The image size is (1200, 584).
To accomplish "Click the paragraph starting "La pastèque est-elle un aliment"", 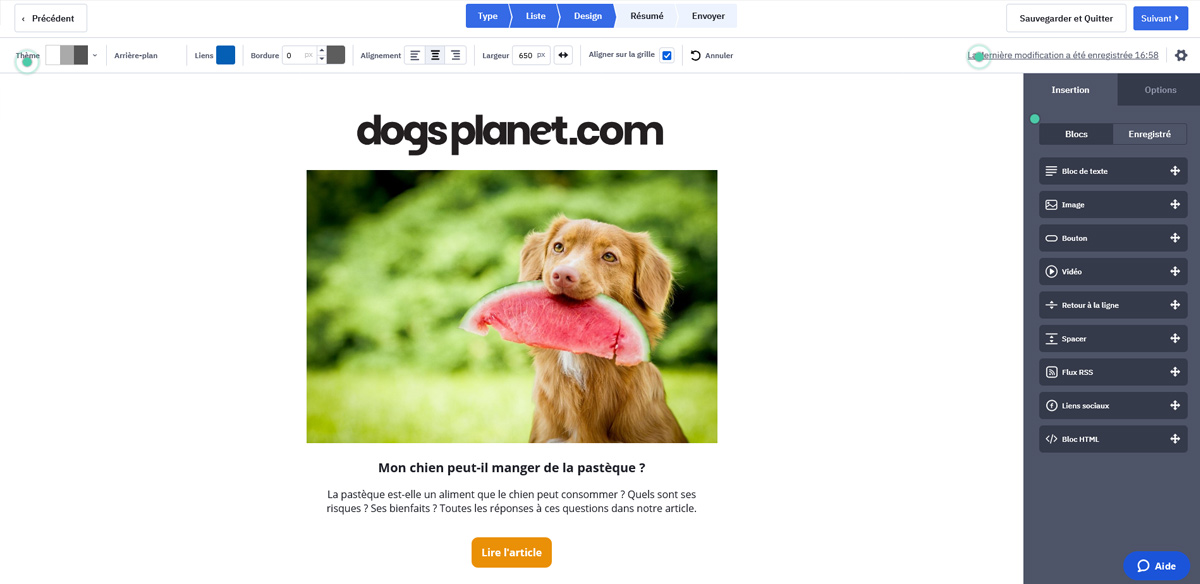I will click(x=512, y=501).
